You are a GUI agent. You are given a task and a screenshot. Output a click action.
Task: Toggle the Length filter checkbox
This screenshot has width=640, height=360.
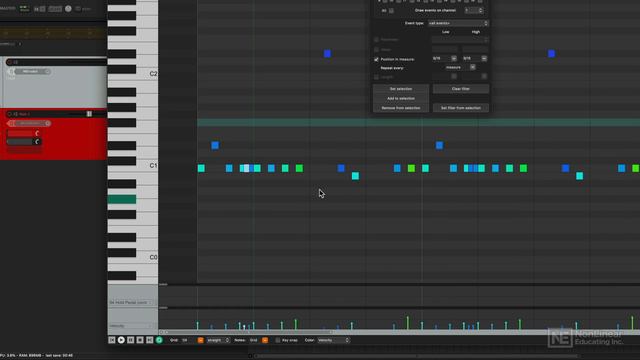(376, 77)
